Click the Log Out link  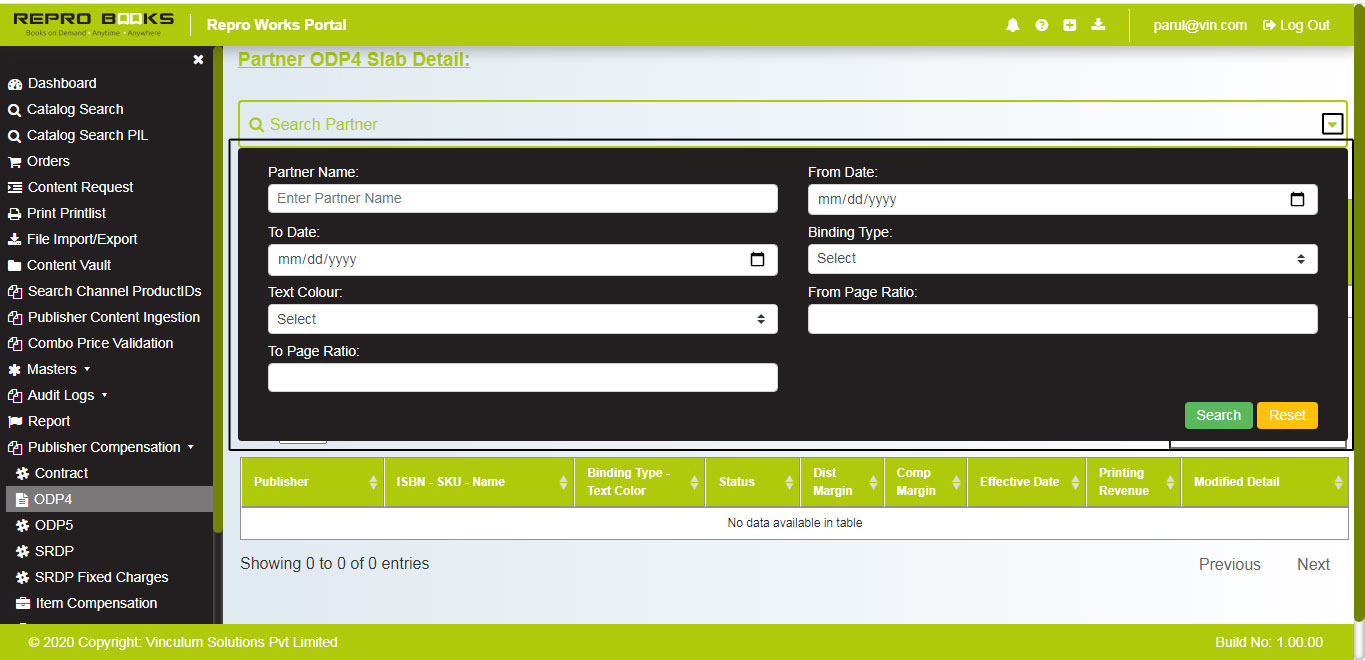pyautogui.click(x=1297, y=25)
